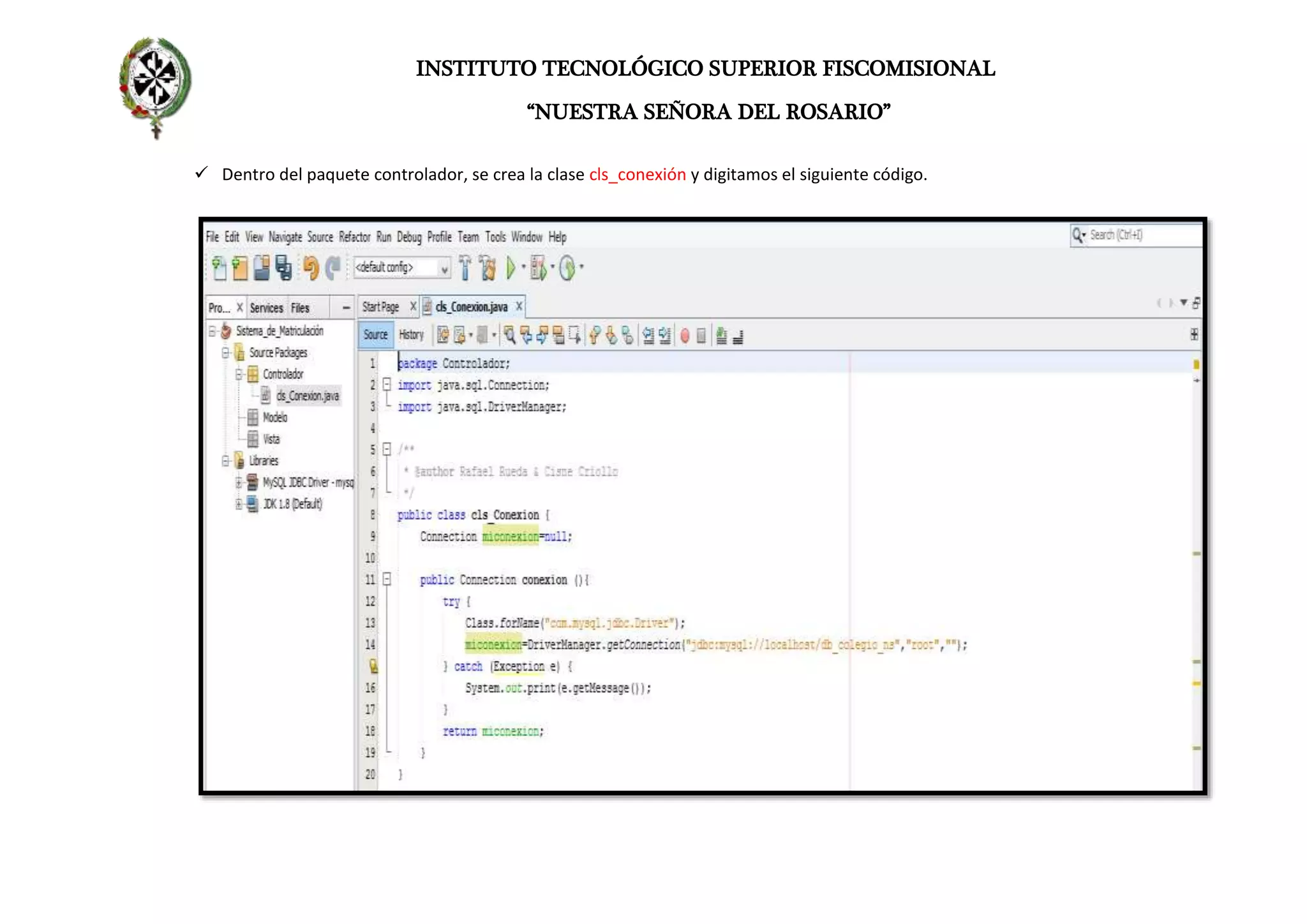Click the Uncomment lines editor icon

(x=738, y=336)
